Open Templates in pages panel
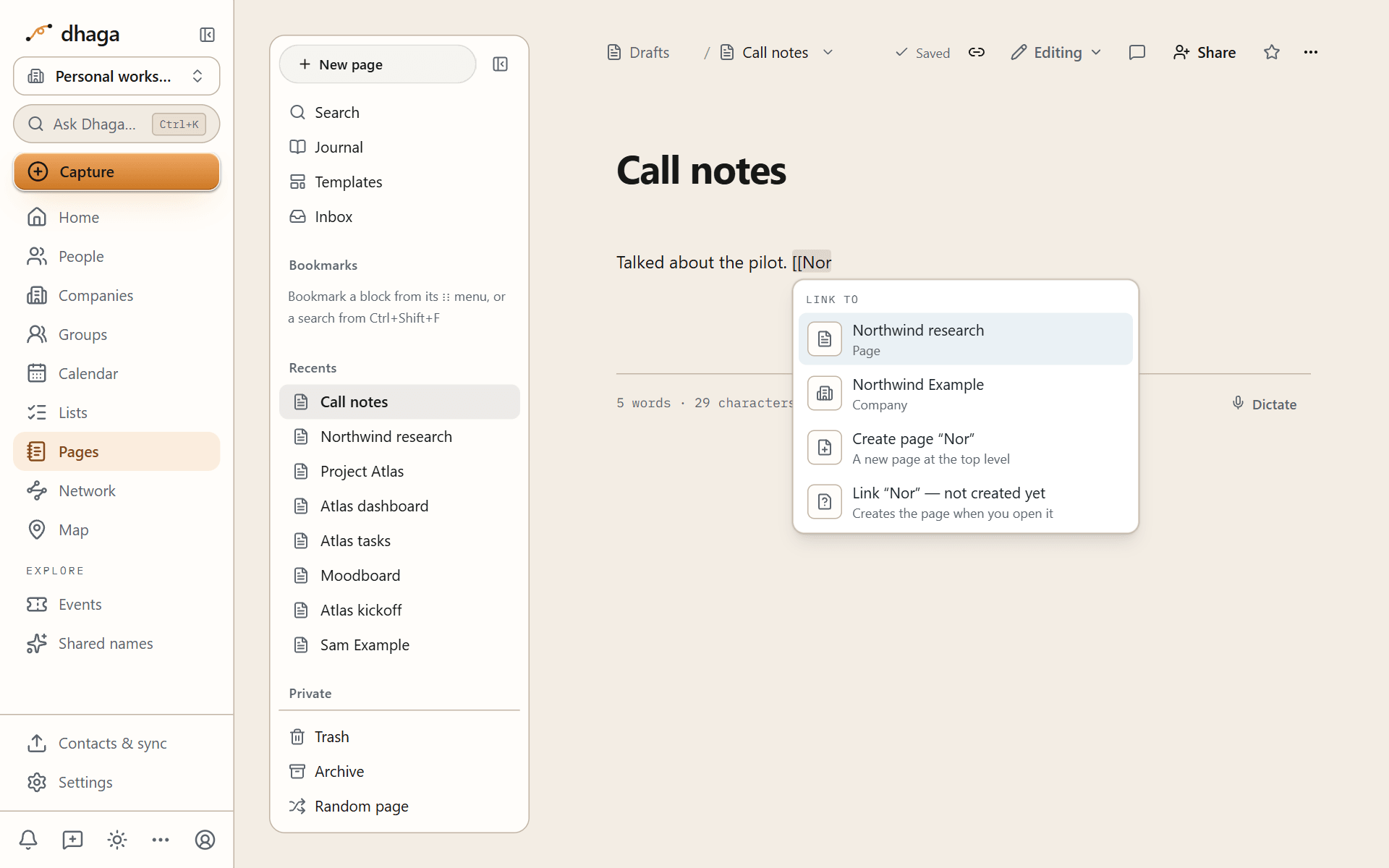The height and width of the screenshot is (868, 1389). pyautogui.click(x=399, y=182)
